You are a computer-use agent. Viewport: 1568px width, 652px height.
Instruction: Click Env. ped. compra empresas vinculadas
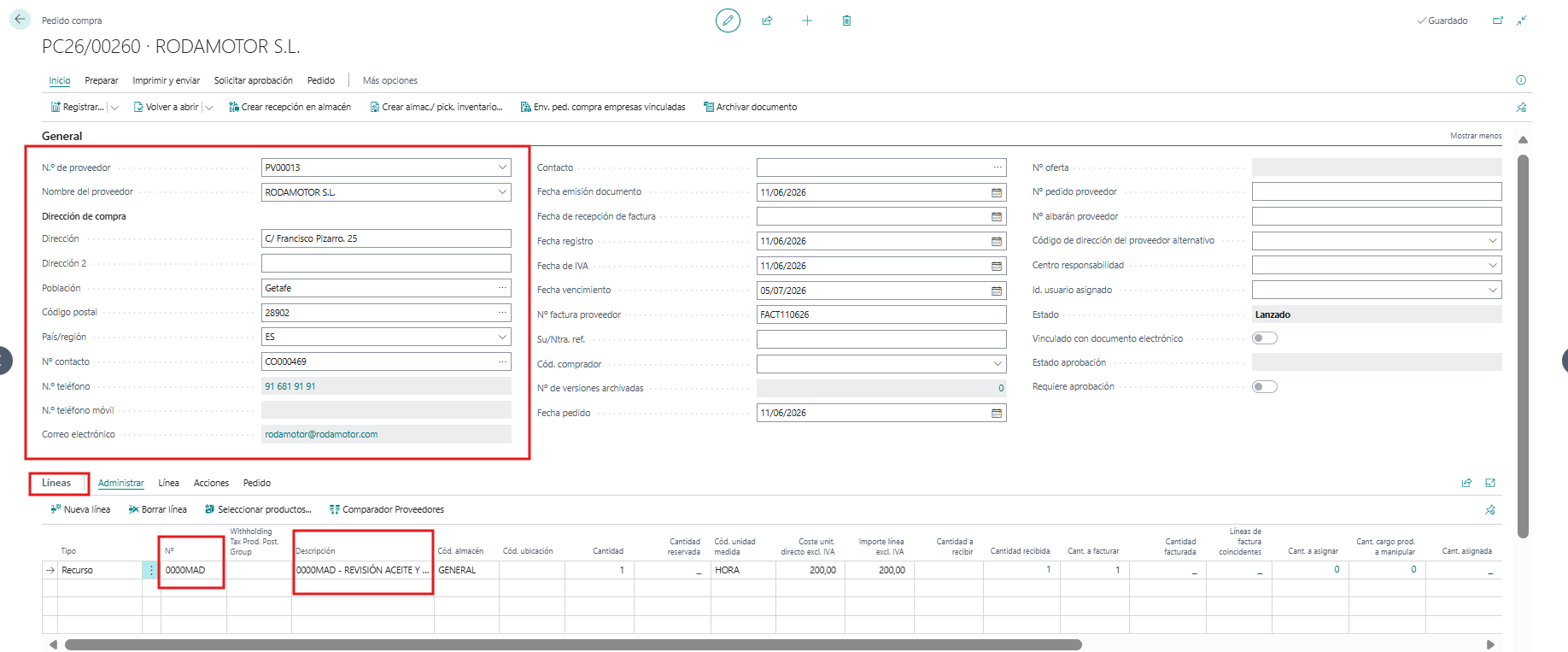tap(603, 107)
